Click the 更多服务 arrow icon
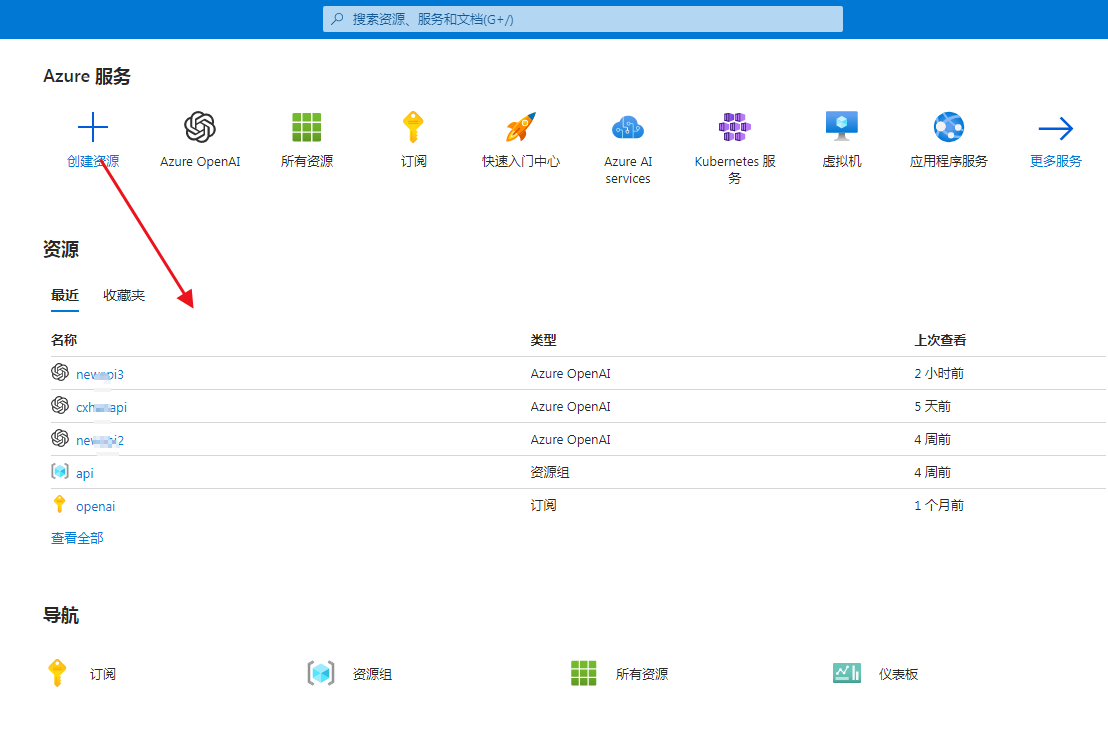Screen dimensions: 1108x732 click(1056, 129)
